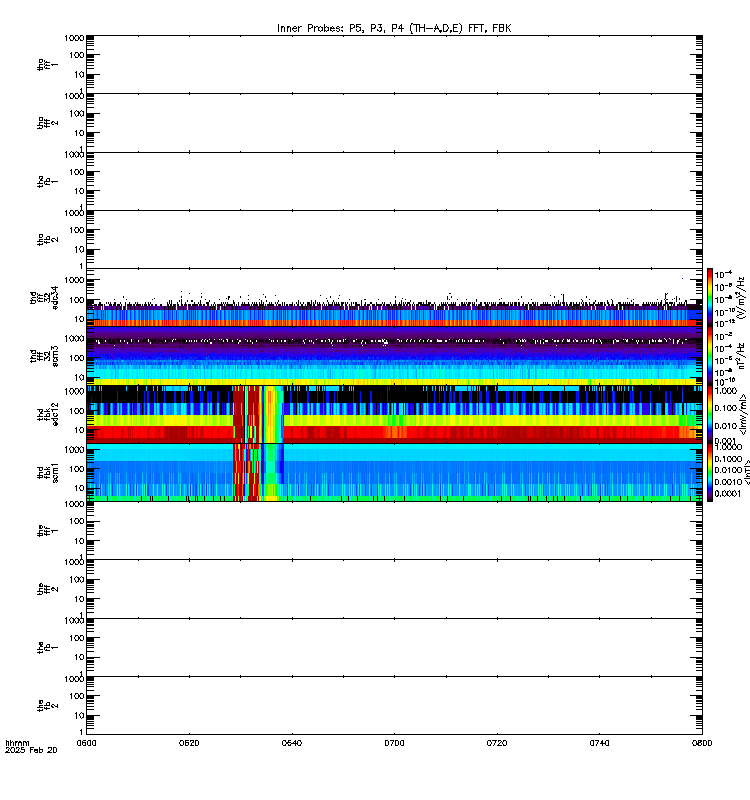This screenshot has width=750, height=800.
Task: Click the 'thd fbk edc12' panel label
Action: pyautogui.click(x=47, y=414)
